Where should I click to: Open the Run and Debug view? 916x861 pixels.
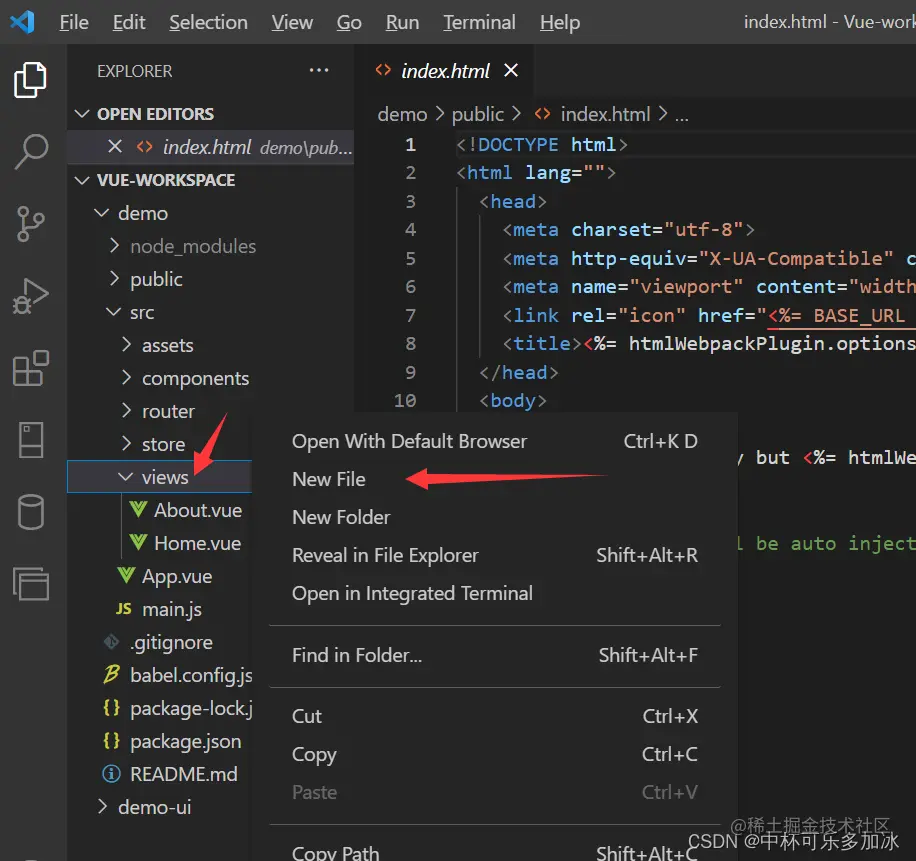[30, 296]
